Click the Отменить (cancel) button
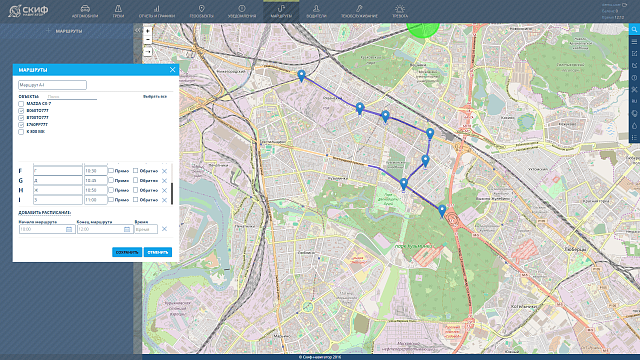Viewport: 640px width, 360px height. [x=158, y=252]
